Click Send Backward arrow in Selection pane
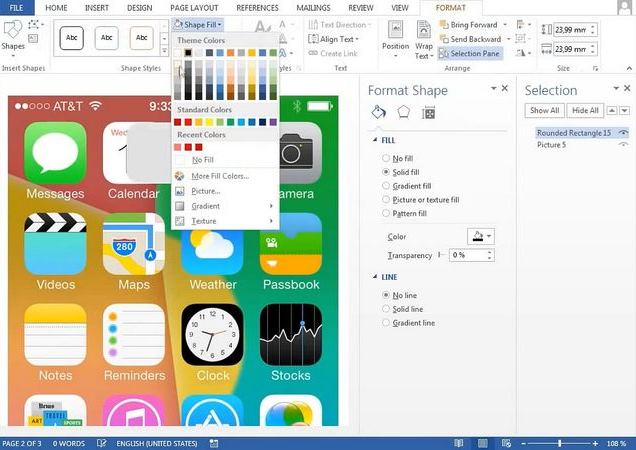The height and width of the screenshot is (450, 636). (x=625, y=110)
